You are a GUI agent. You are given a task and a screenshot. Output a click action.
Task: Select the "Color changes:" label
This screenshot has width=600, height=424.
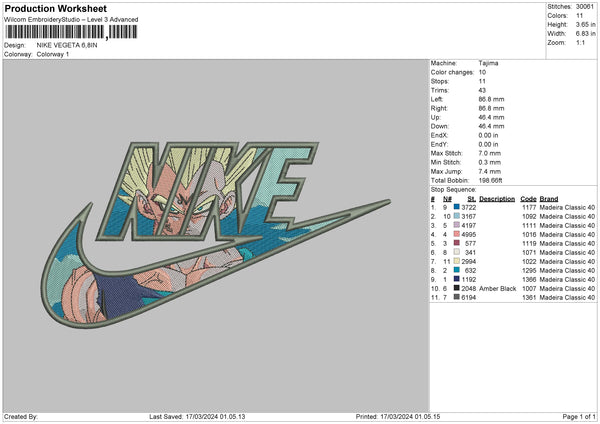pyautogui.click(x=452, y=72)
